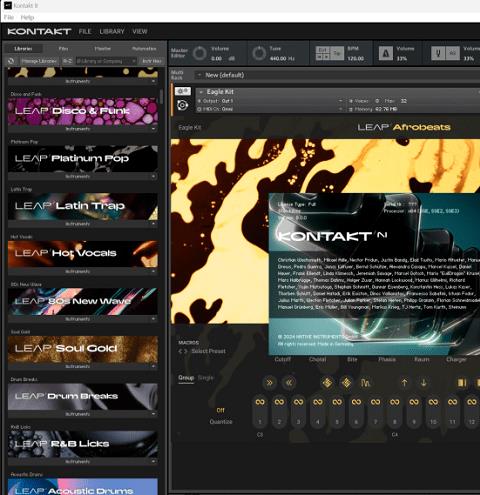The image size is (480, 495).
Task: Open the Kontakt FILE menu
Action: coord(85,31)
